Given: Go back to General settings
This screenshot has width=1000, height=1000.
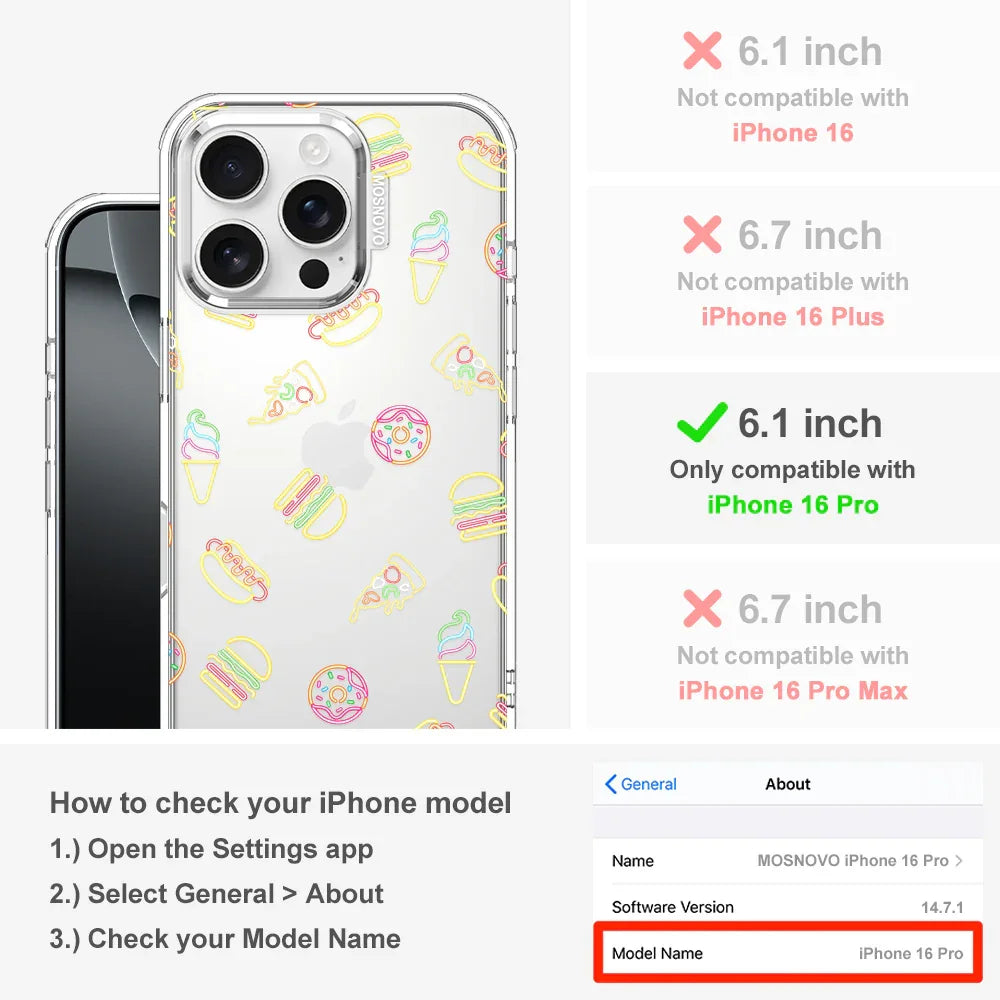Looking at the screenshot, I should (x=641, y=784).
